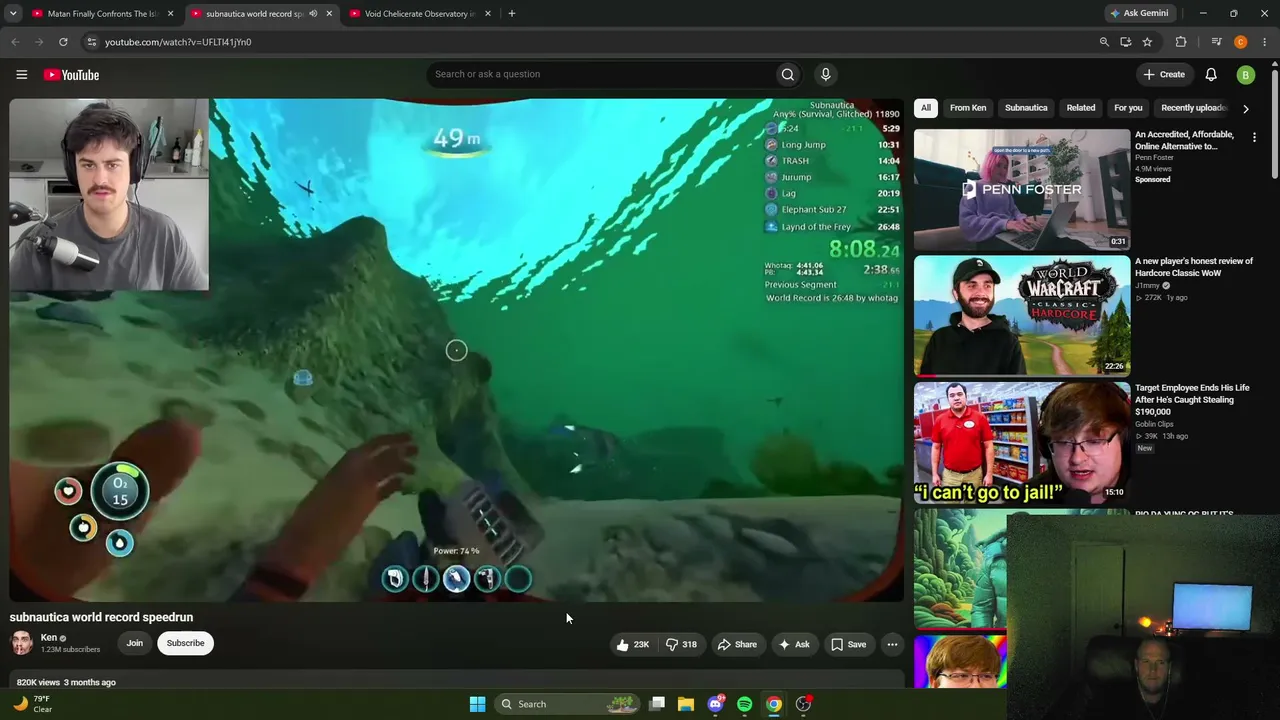Bookmark this page with the star icon
Screen dimensions: 1280x720
click(1147, 42)
